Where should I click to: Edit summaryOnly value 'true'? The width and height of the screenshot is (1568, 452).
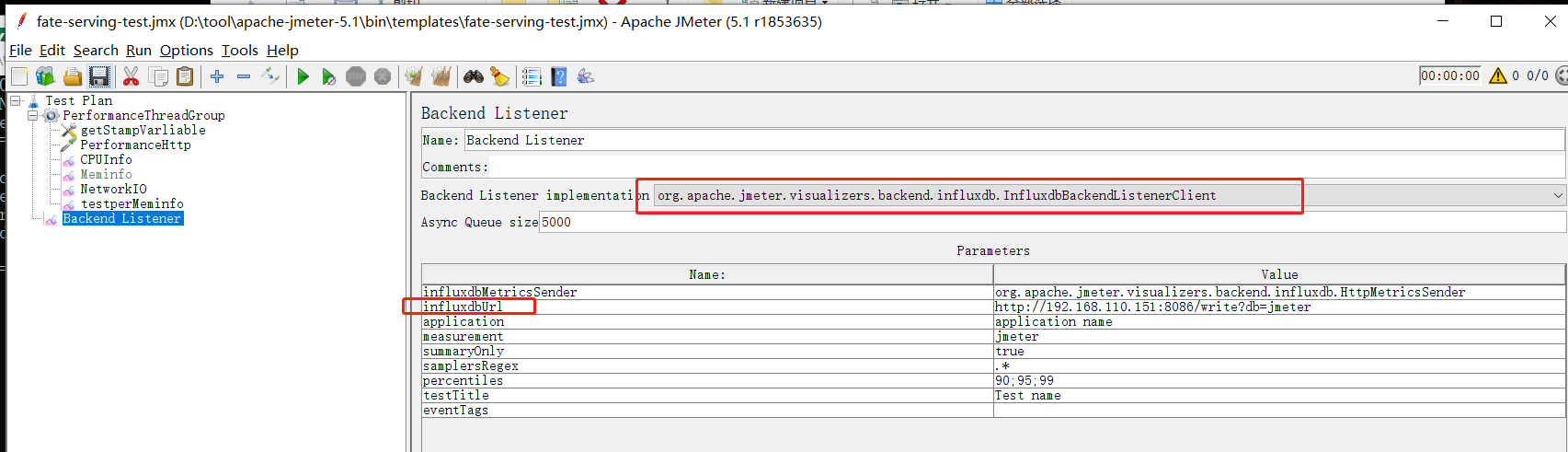(x=1279, y=351)
